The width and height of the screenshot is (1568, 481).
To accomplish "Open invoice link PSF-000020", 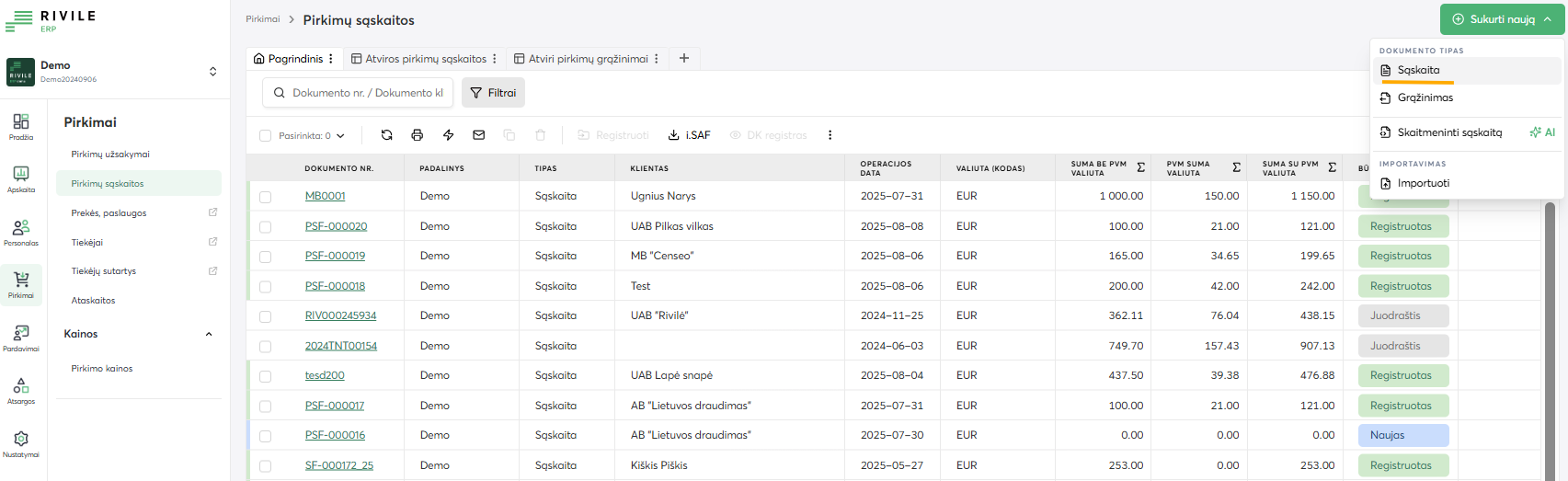I will [x=336, y=226].
